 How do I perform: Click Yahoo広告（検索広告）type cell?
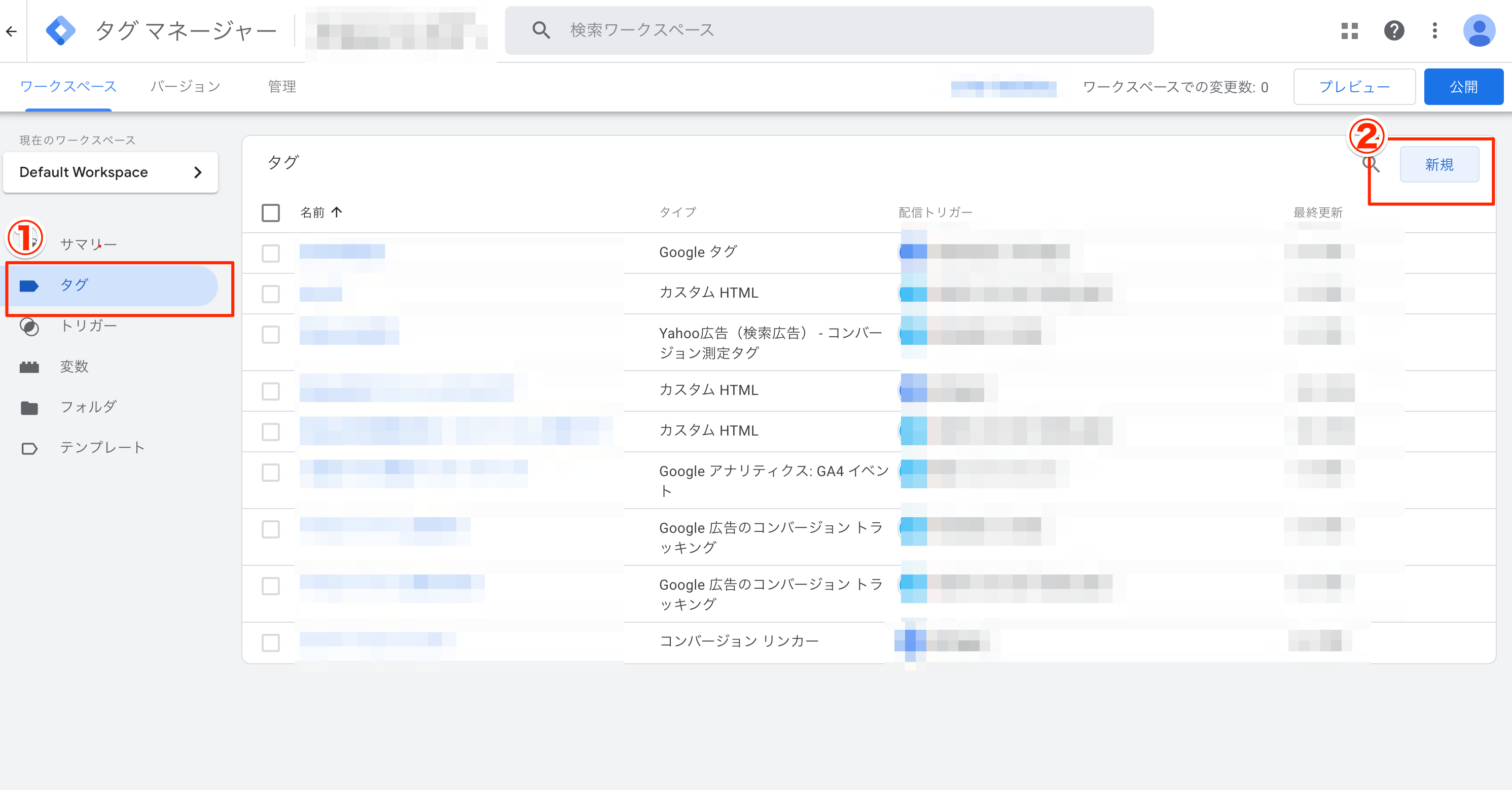click(771, 343)
